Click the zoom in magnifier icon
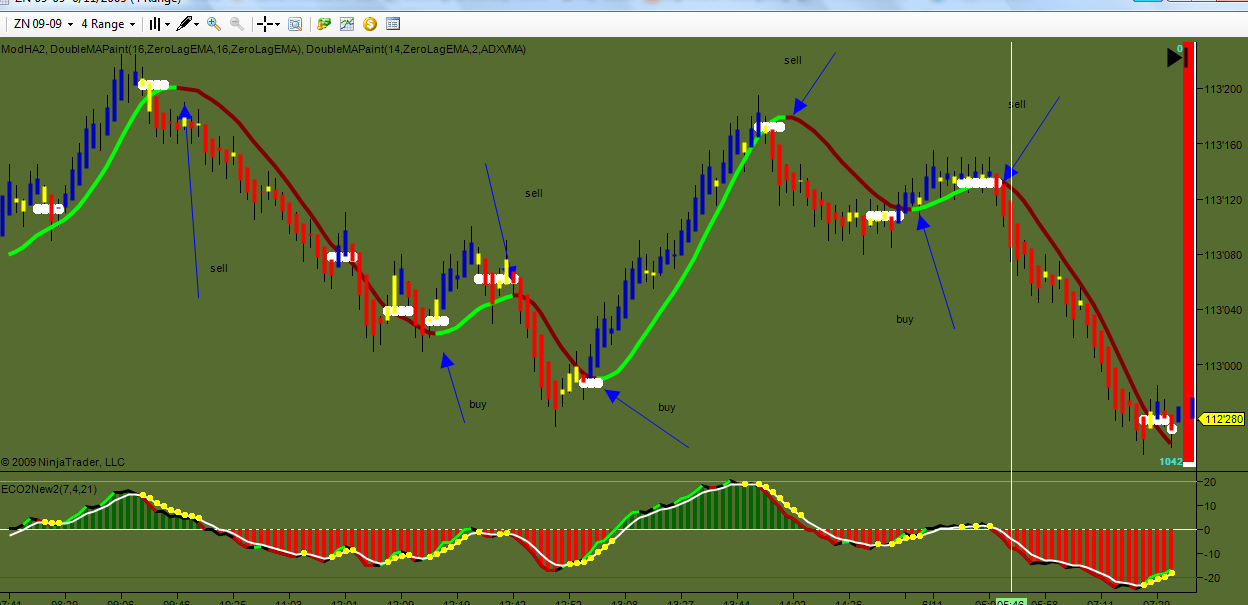The height and width of the screenshot is (605, 1248). click(214, 23)
